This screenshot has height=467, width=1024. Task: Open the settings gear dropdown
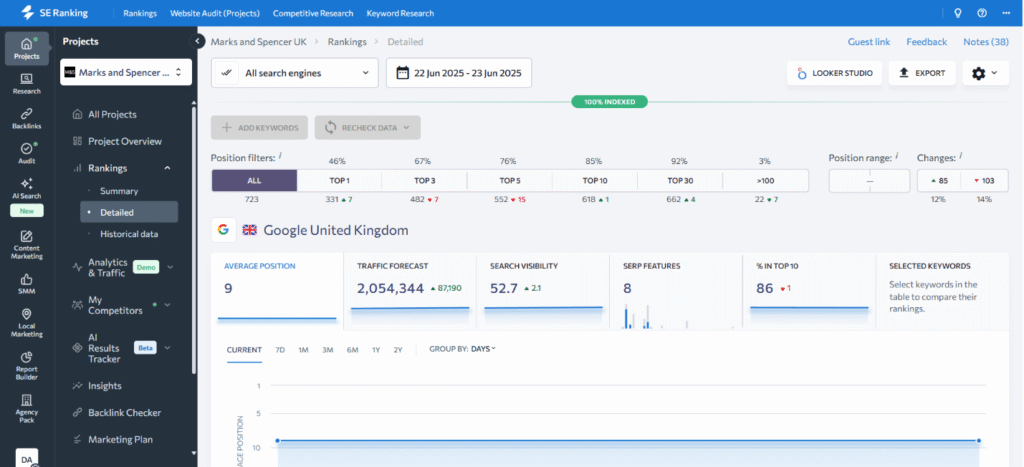(985, 73)
